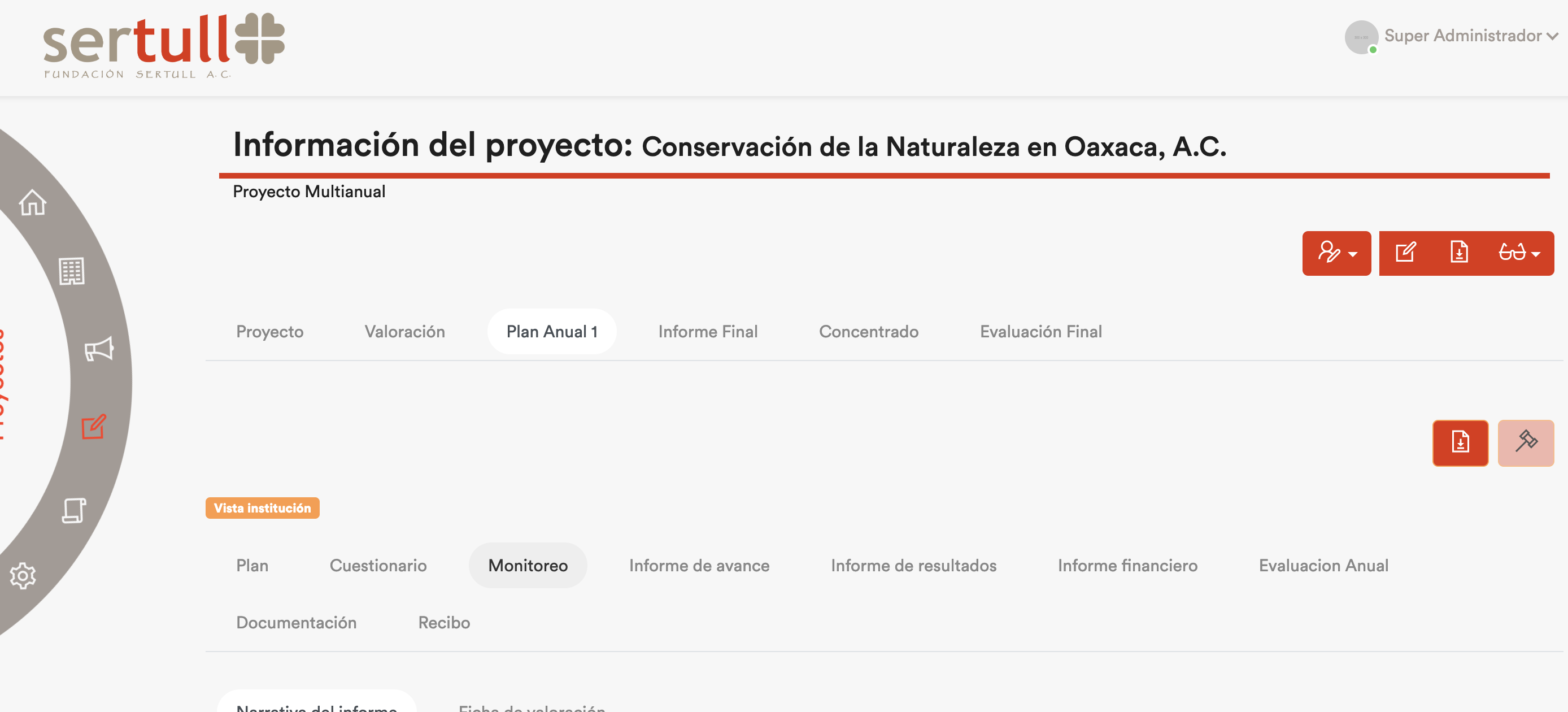Download project file from top toolbar

[x=1459, y=253]
